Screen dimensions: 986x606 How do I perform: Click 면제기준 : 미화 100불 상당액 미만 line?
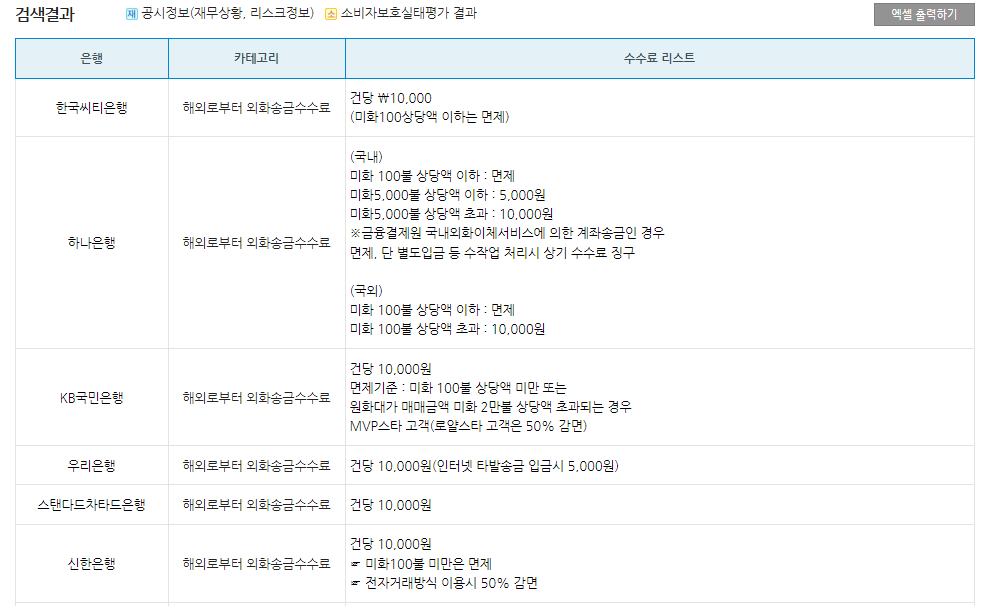458,388
